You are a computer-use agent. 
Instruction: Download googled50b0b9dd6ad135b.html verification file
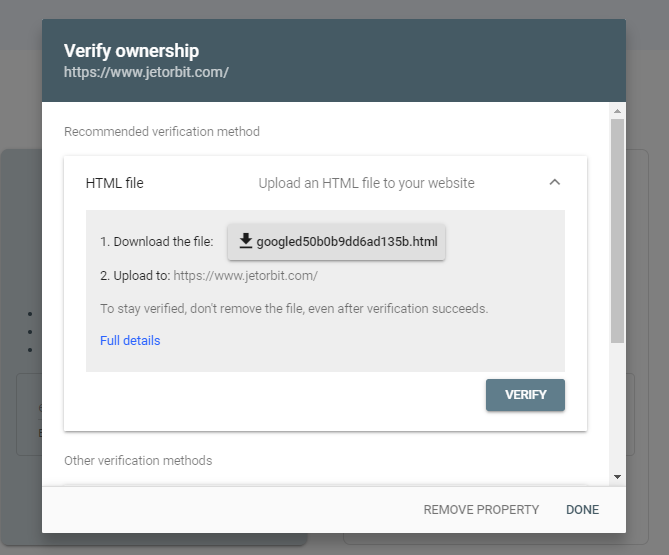click(x=336, y=241)
